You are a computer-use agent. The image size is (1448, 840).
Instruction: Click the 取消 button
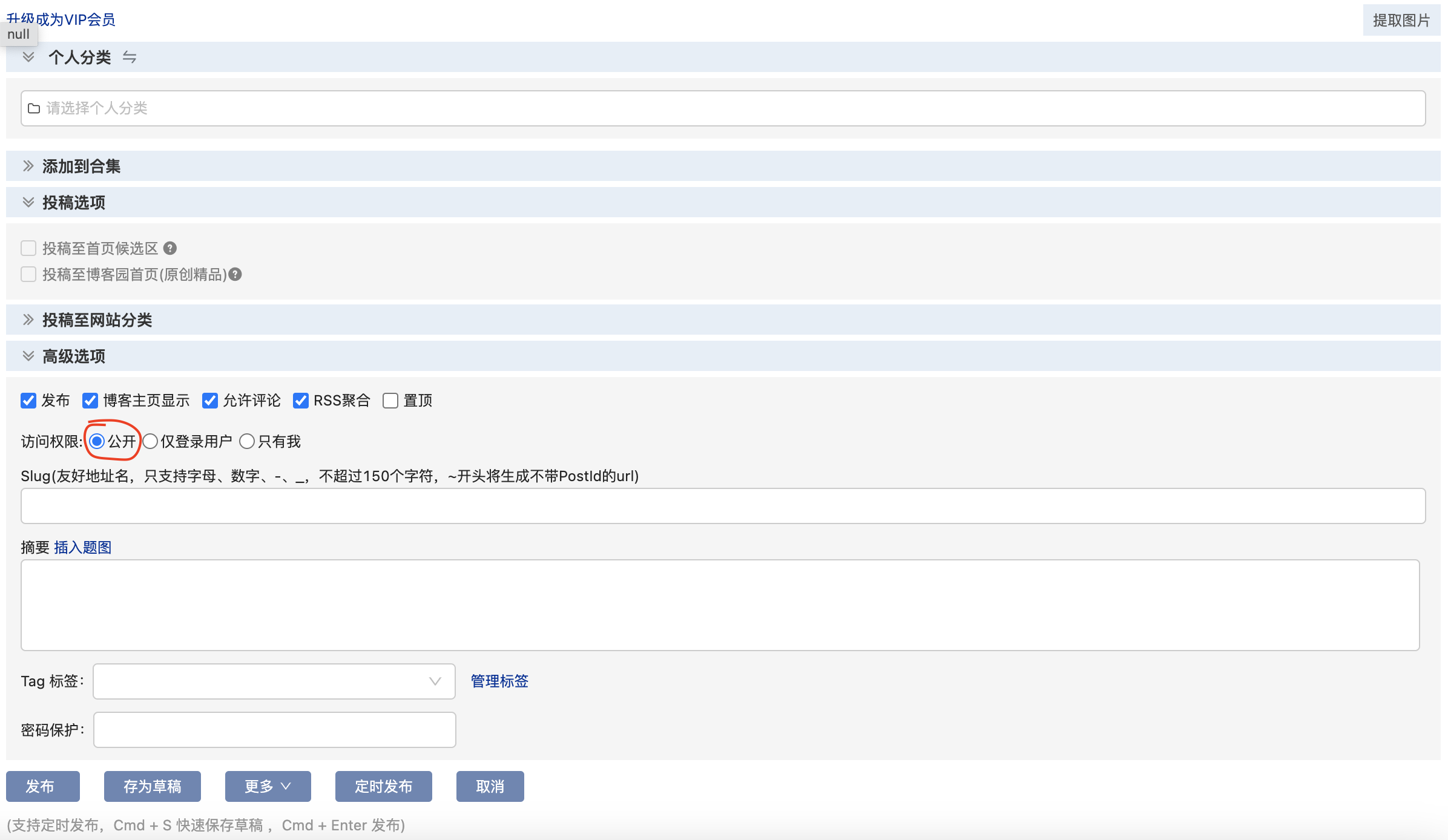(490, 786)
